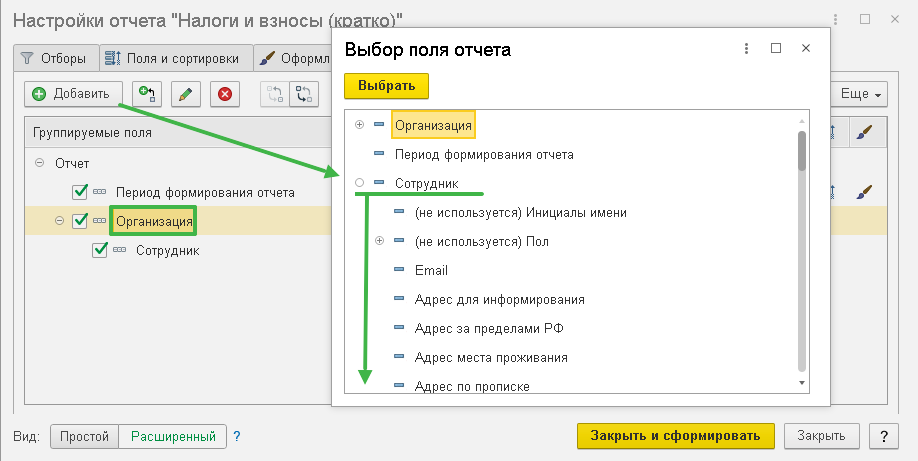The width and height of the screenshot is (918, 461).
Task: Select Адрес за пределами РФ field
Action: (x=489, y=329)
